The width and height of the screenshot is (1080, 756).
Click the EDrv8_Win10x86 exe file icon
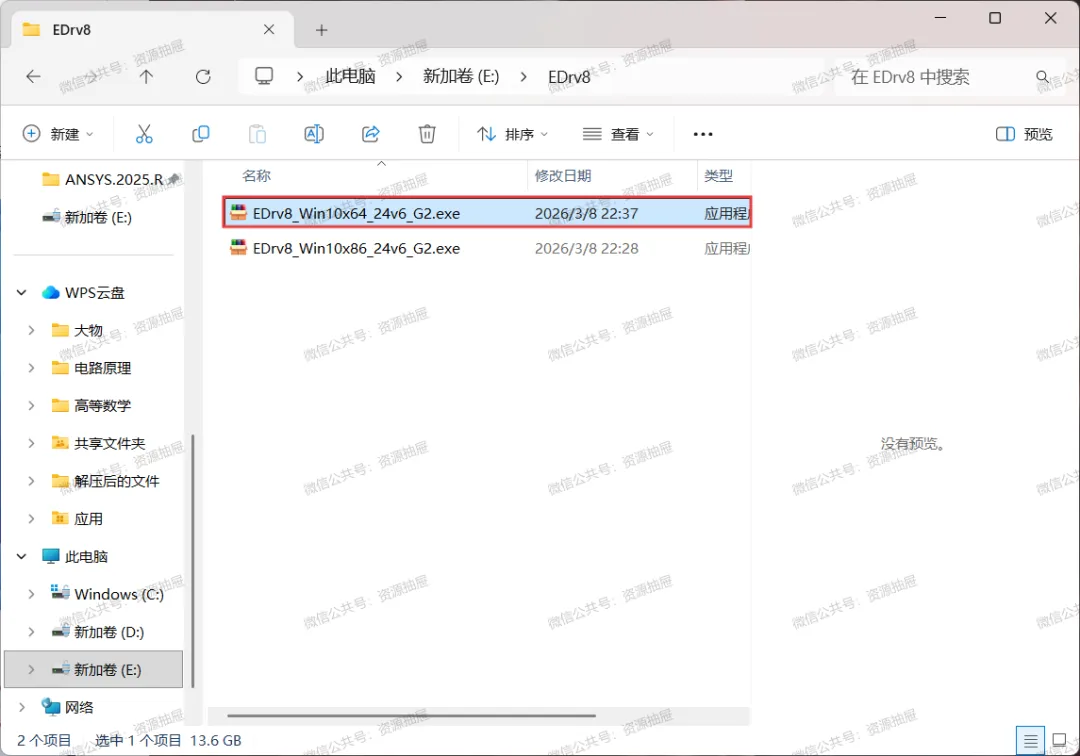238,248
